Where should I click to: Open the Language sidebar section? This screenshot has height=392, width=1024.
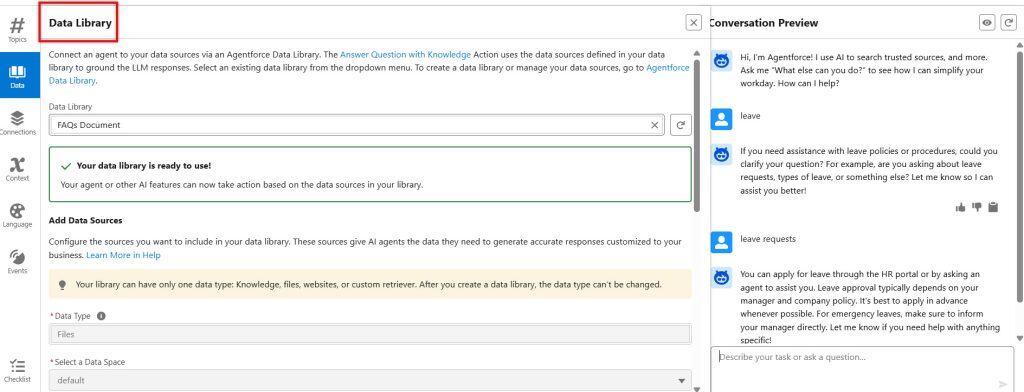(18, 216)
